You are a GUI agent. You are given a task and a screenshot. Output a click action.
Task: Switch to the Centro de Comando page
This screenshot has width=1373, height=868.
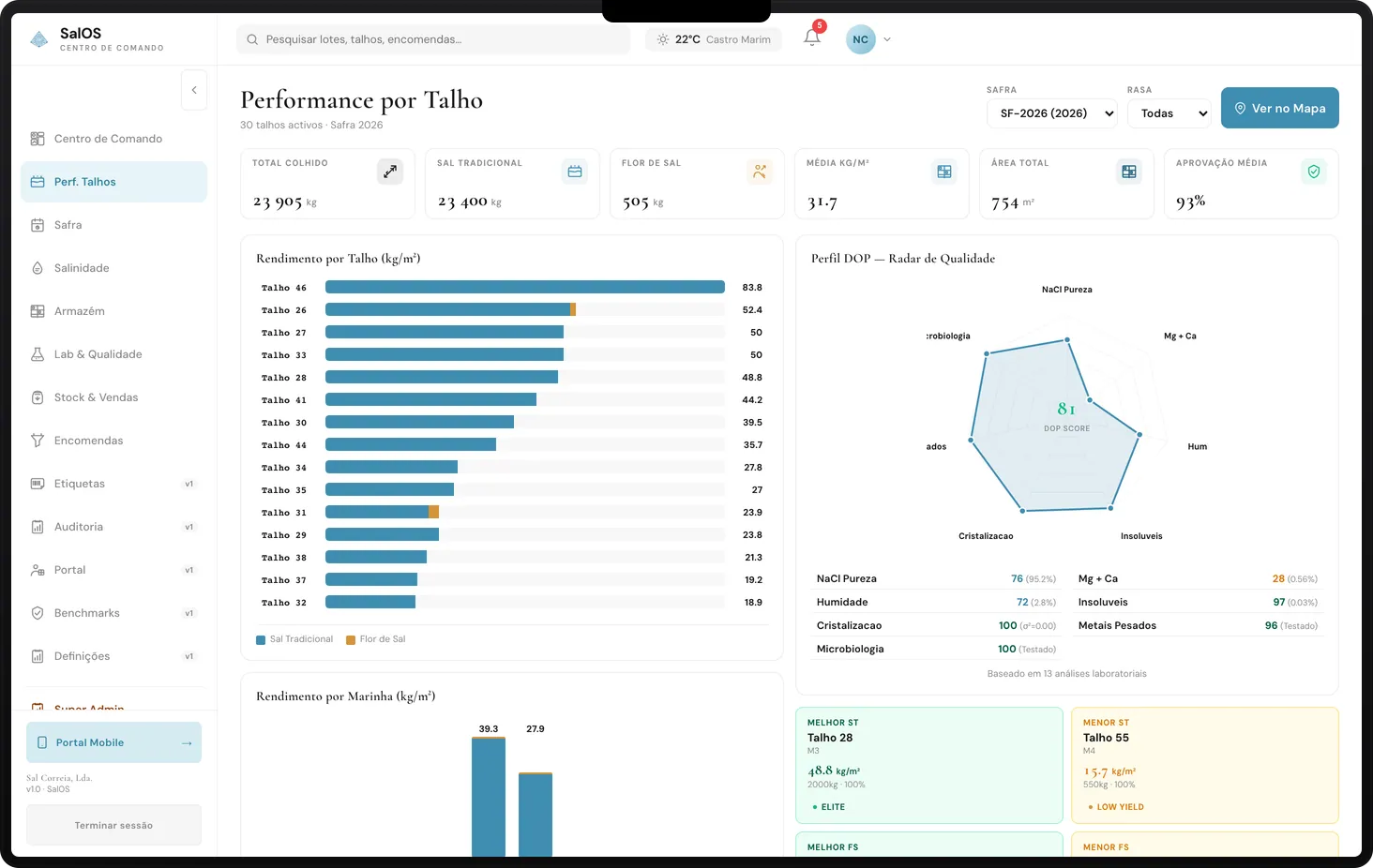click(108, 138)
